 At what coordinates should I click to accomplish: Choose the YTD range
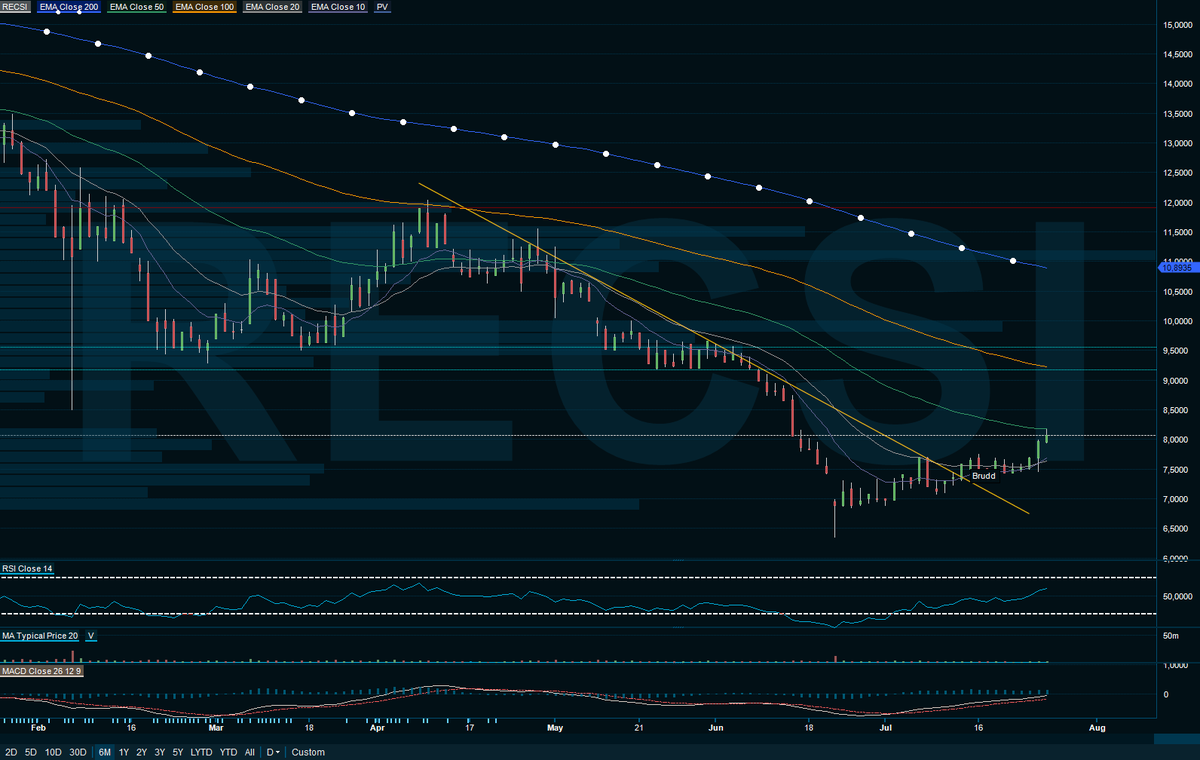coord(228,752)
